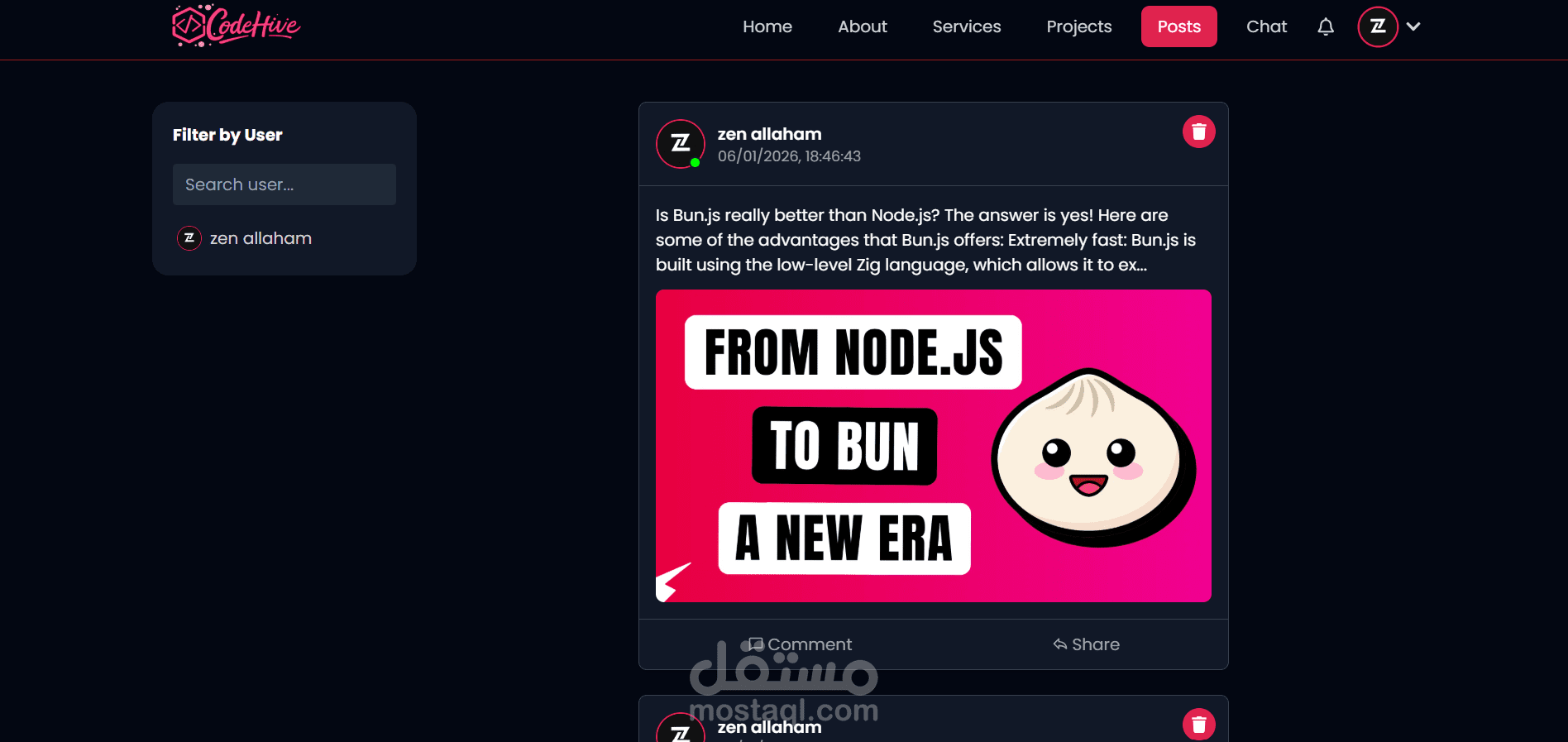Screen dimensions: 1568x742
Task: Go to the Home page
Action: click(767, 26)
